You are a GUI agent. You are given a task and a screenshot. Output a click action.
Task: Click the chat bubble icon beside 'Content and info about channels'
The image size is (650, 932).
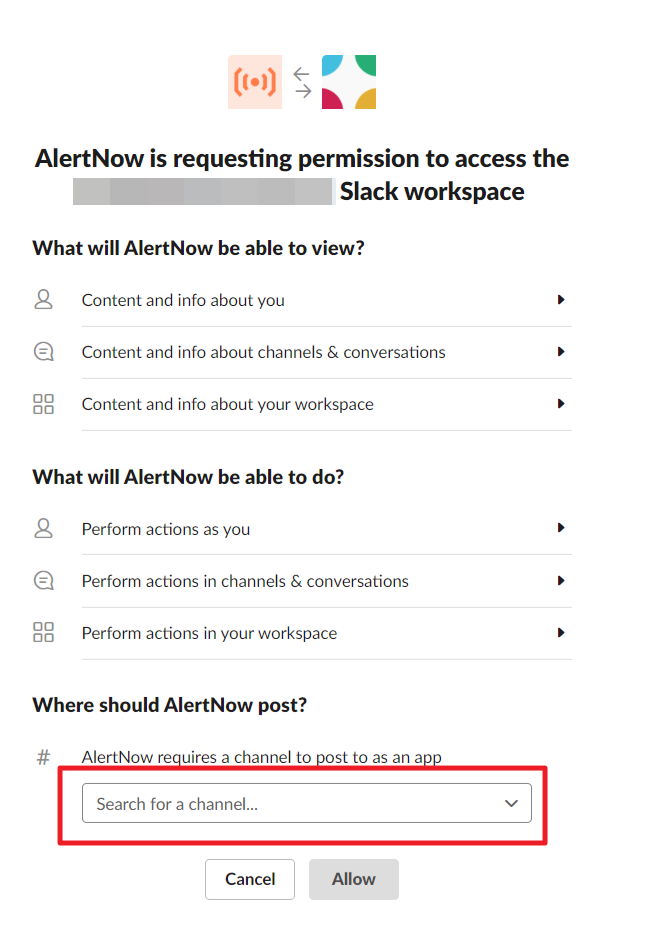(x=43, y=352)
